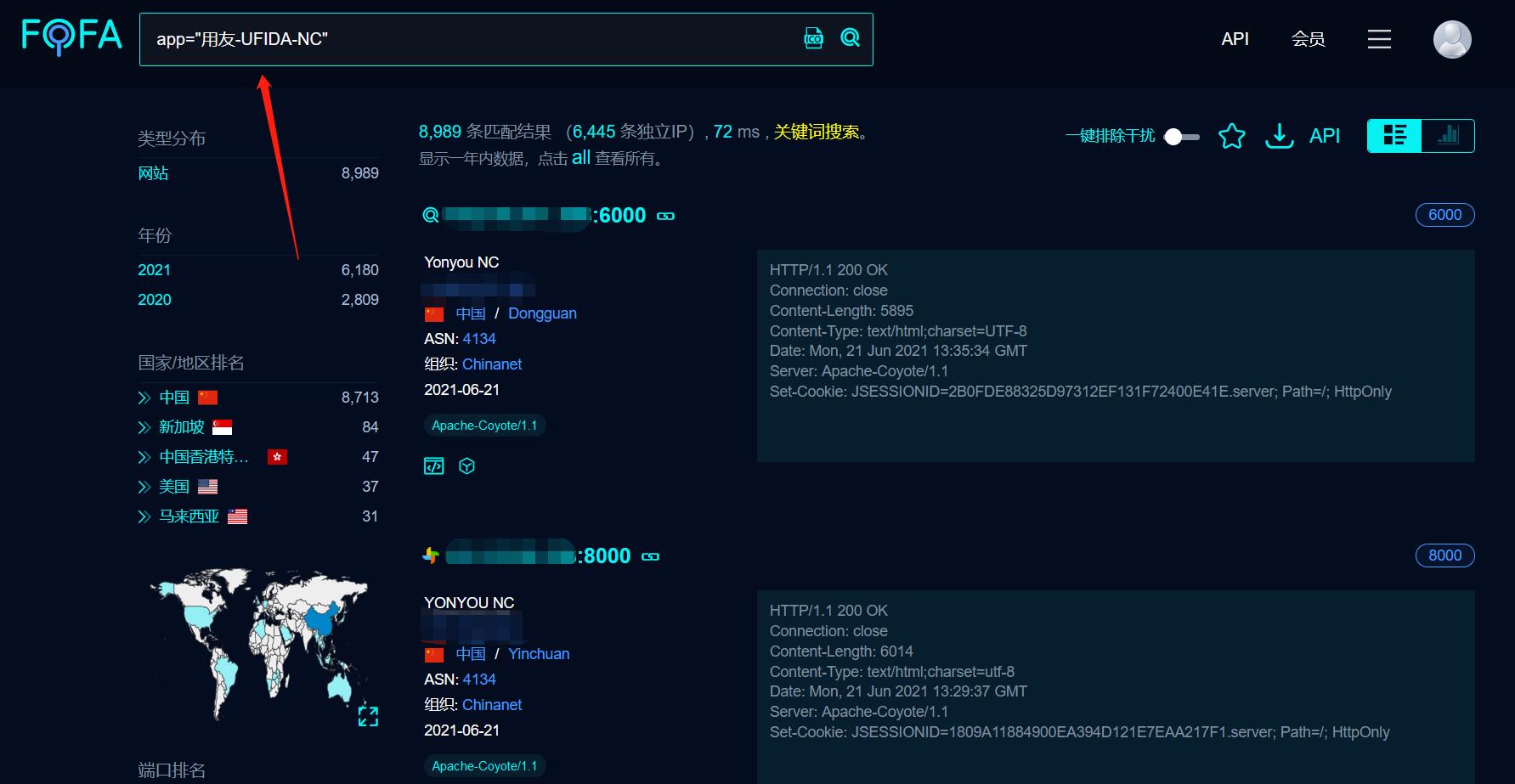View website source code icon for Dongguan result
Screen dimensions: 1515x784
[x=433, y=465]
